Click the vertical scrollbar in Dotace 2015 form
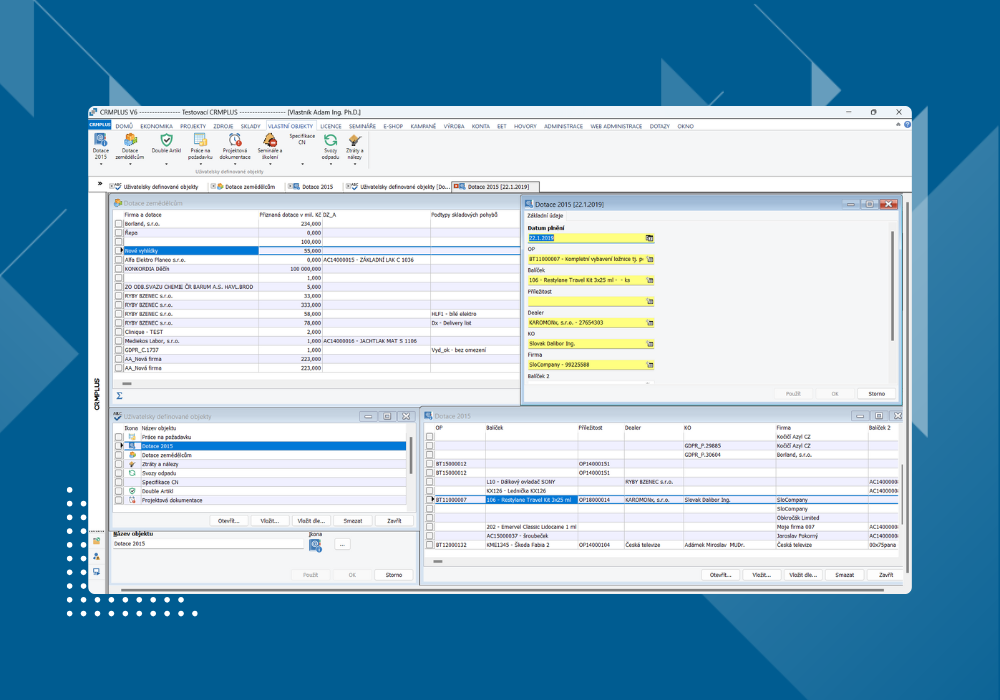This screenshot has height=700, width=1000. tap(892, 286)
